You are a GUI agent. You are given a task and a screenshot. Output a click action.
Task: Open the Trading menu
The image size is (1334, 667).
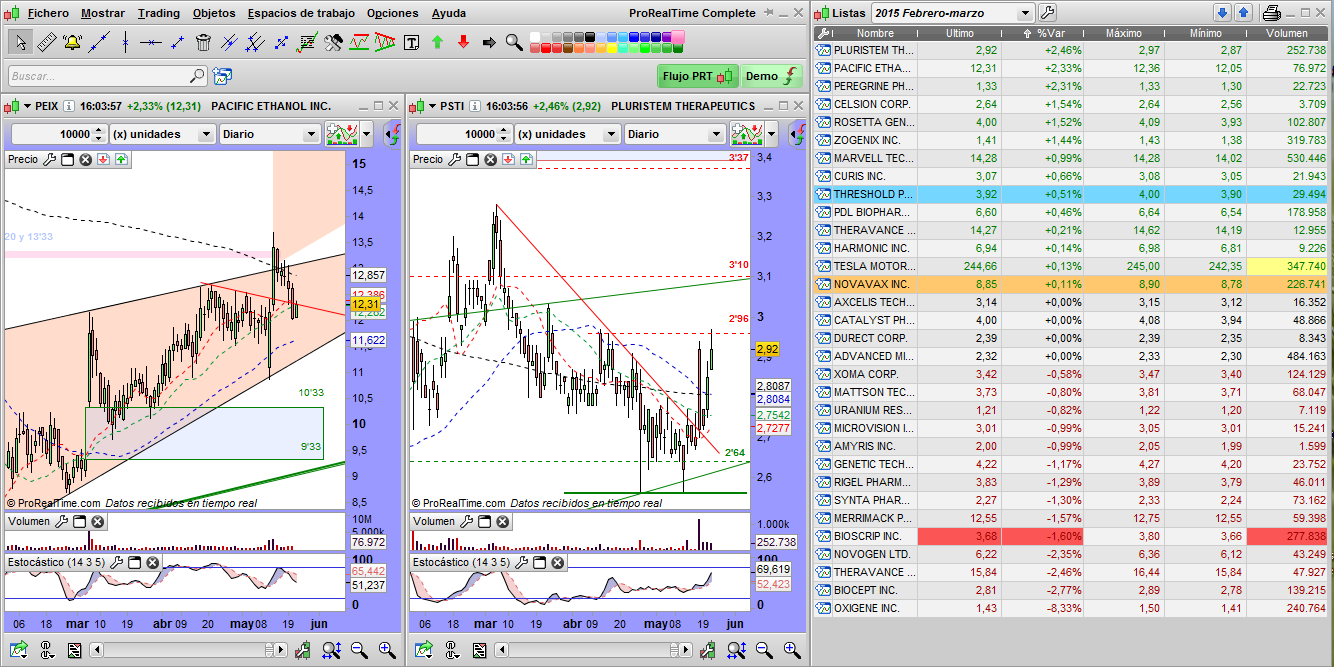[159, 13]
